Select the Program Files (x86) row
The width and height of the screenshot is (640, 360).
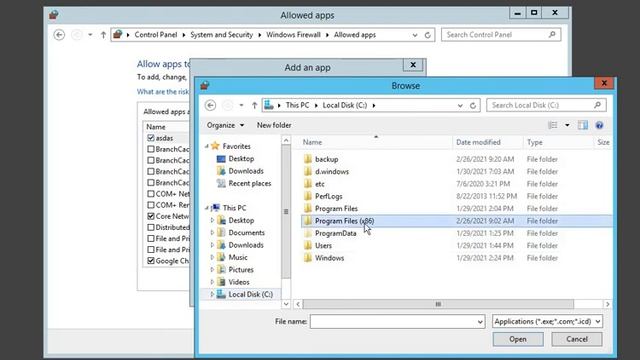tap(456, 221)
